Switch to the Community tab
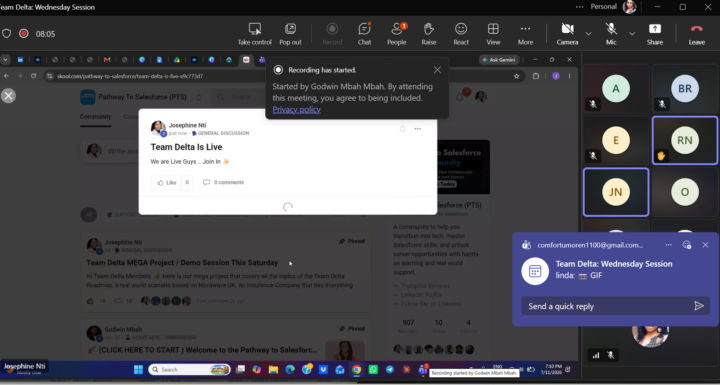 point(96,117)
